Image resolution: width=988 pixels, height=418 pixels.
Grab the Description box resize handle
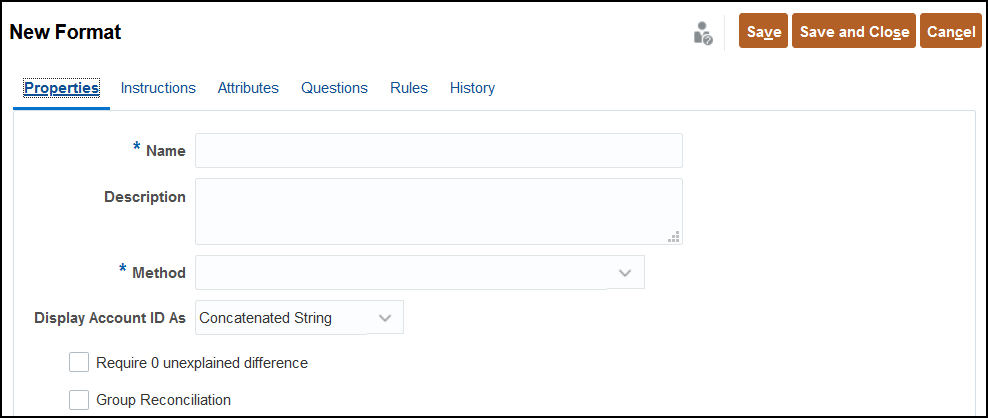(674, 236)
